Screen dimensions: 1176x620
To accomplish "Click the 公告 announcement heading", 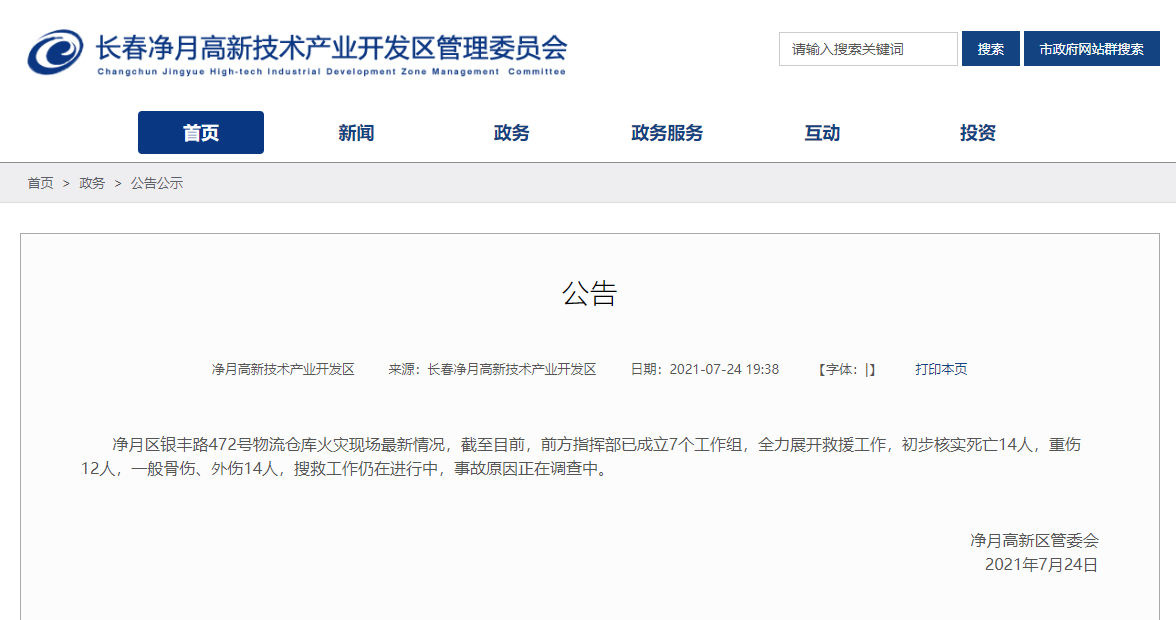I will [589, 293].
